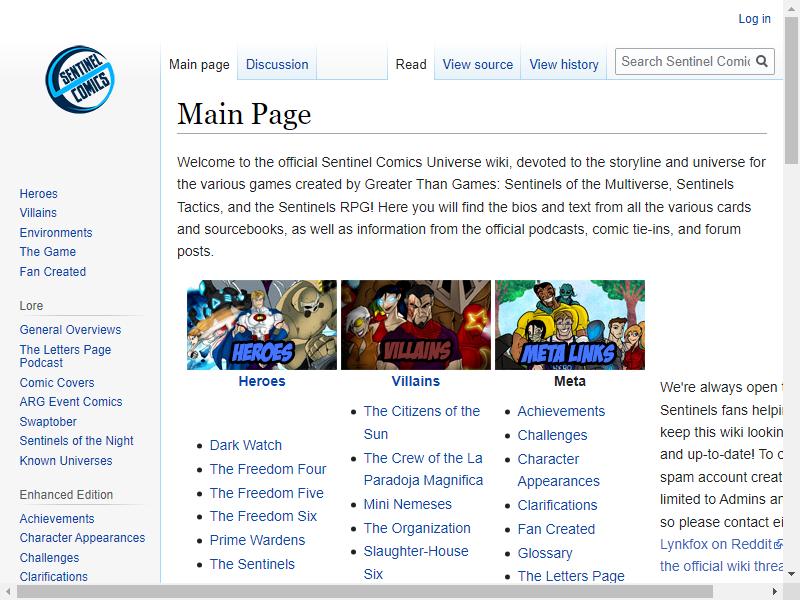Open Achievements in the Meta list
This screenshot has height=600, width=800.
tap(561, 411)
